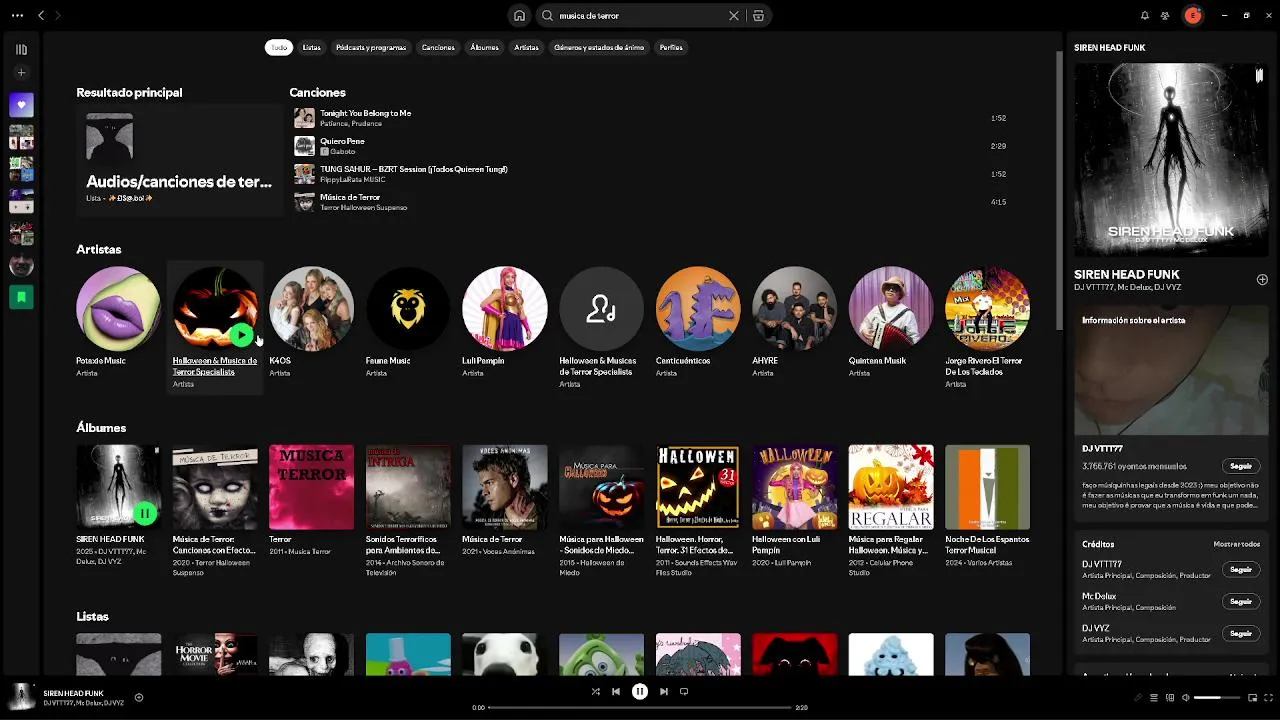Click main results vertical scrollbar
This screenshot has width=1280, height=720.
[1059, 190]
